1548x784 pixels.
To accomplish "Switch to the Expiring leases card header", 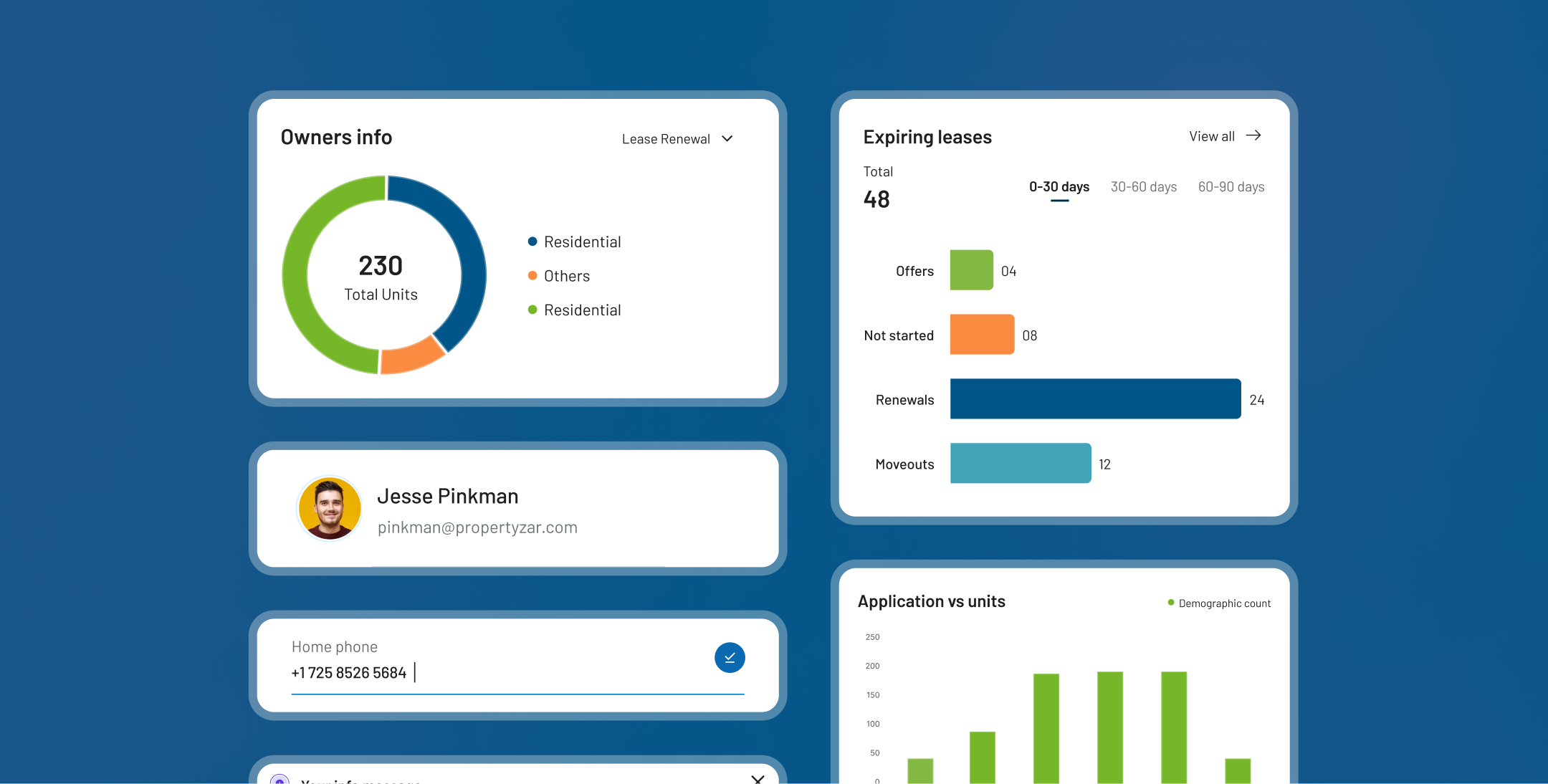I will (927, 136).
